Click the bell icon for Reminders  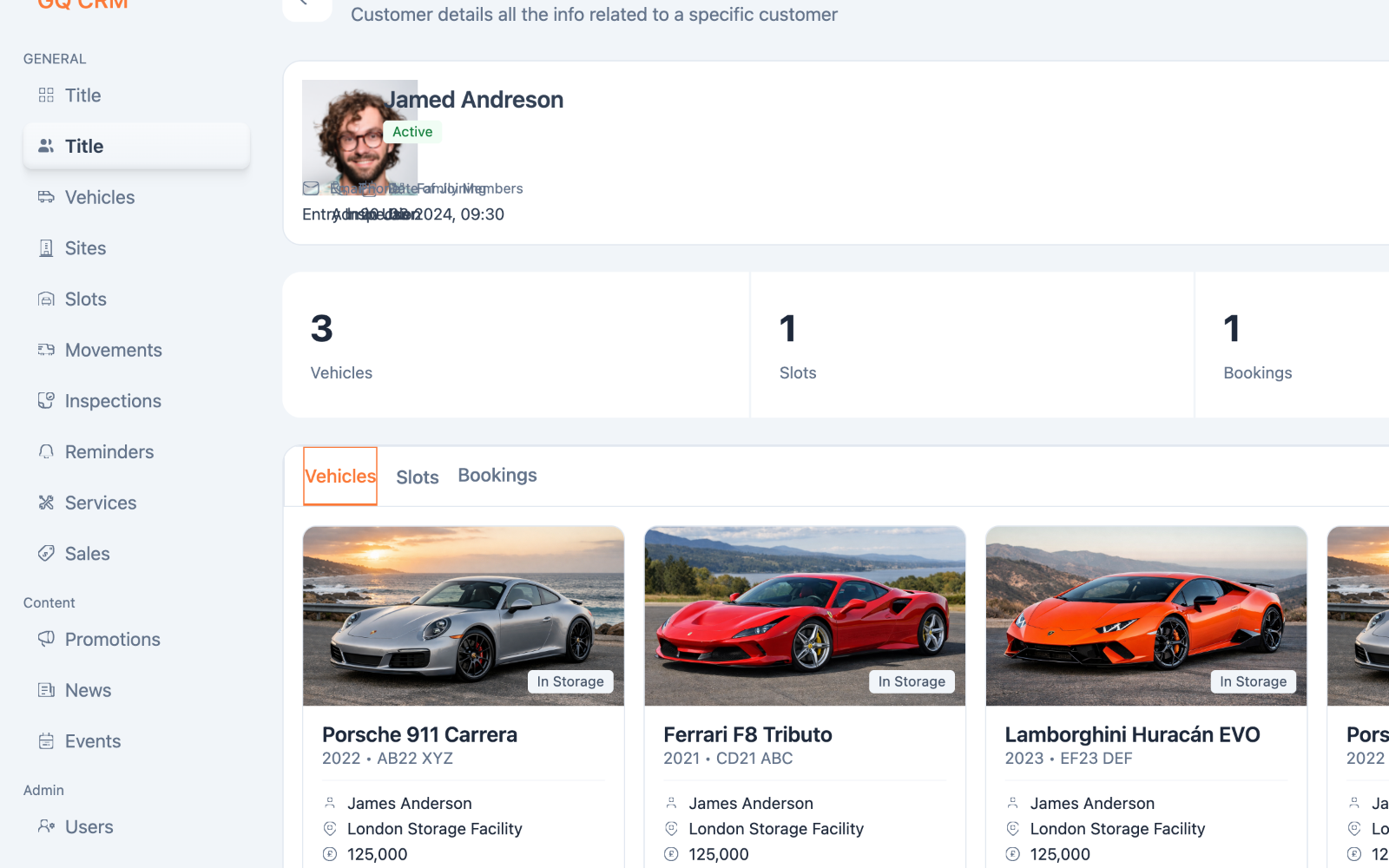click(x=46, y=452)
